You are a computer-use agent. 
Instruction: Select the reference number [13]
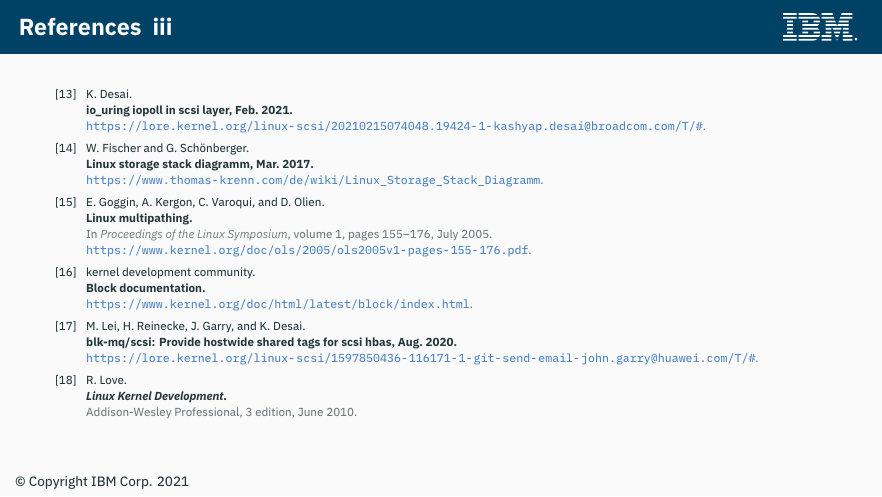[x=65, y=94]
